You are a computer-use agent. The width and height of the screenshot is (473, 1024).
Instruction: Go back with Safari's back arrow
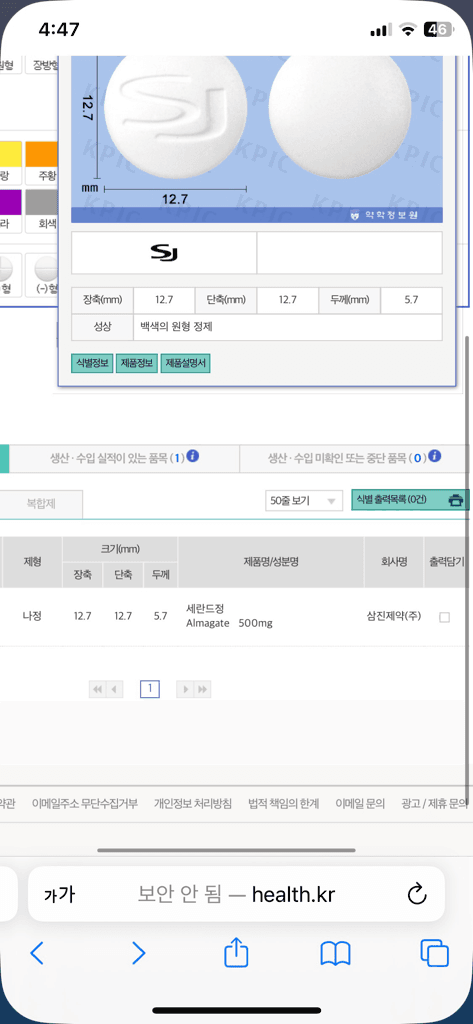37,953
